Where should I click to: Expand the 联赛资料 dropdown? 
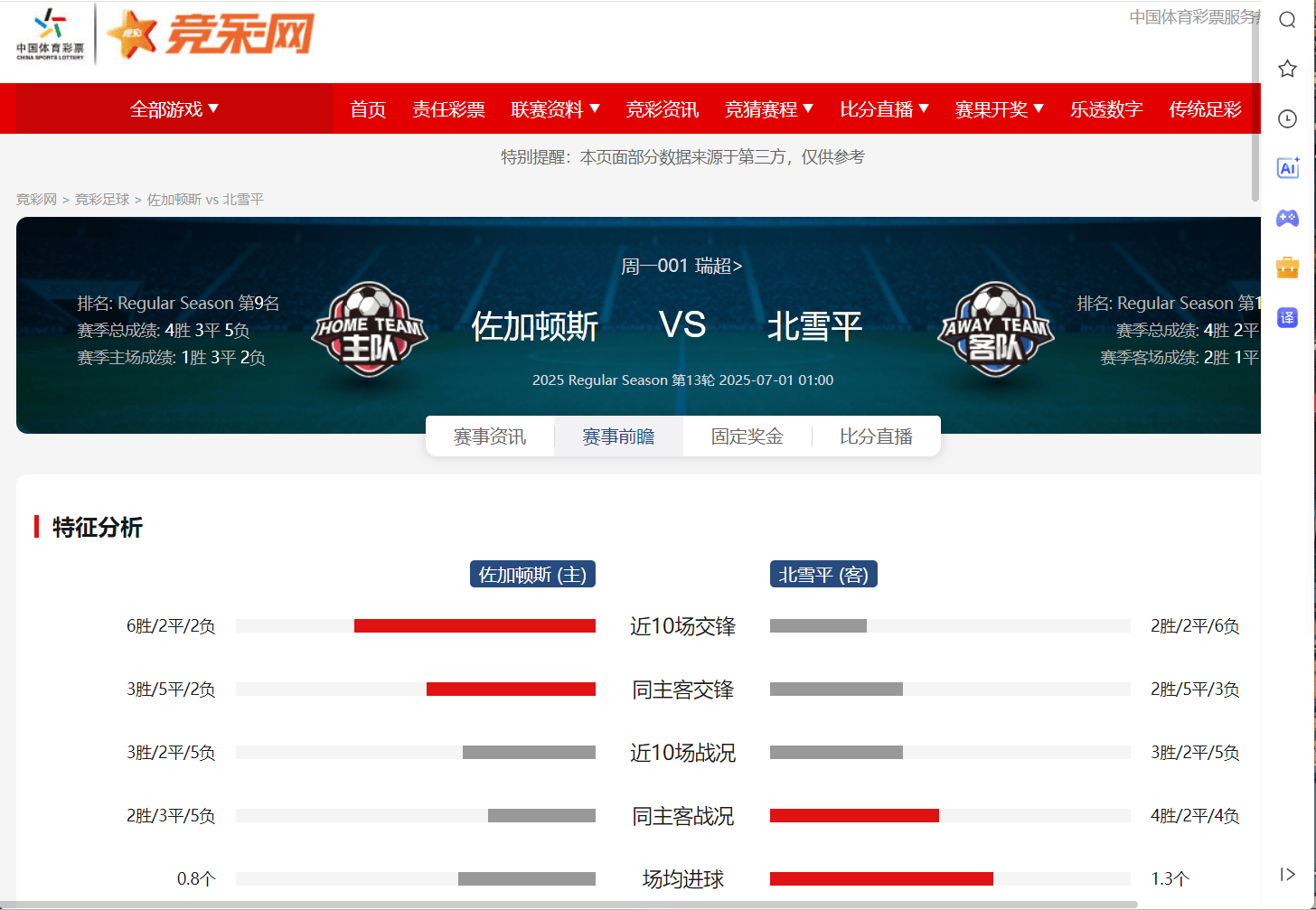[x=555, y=109]
